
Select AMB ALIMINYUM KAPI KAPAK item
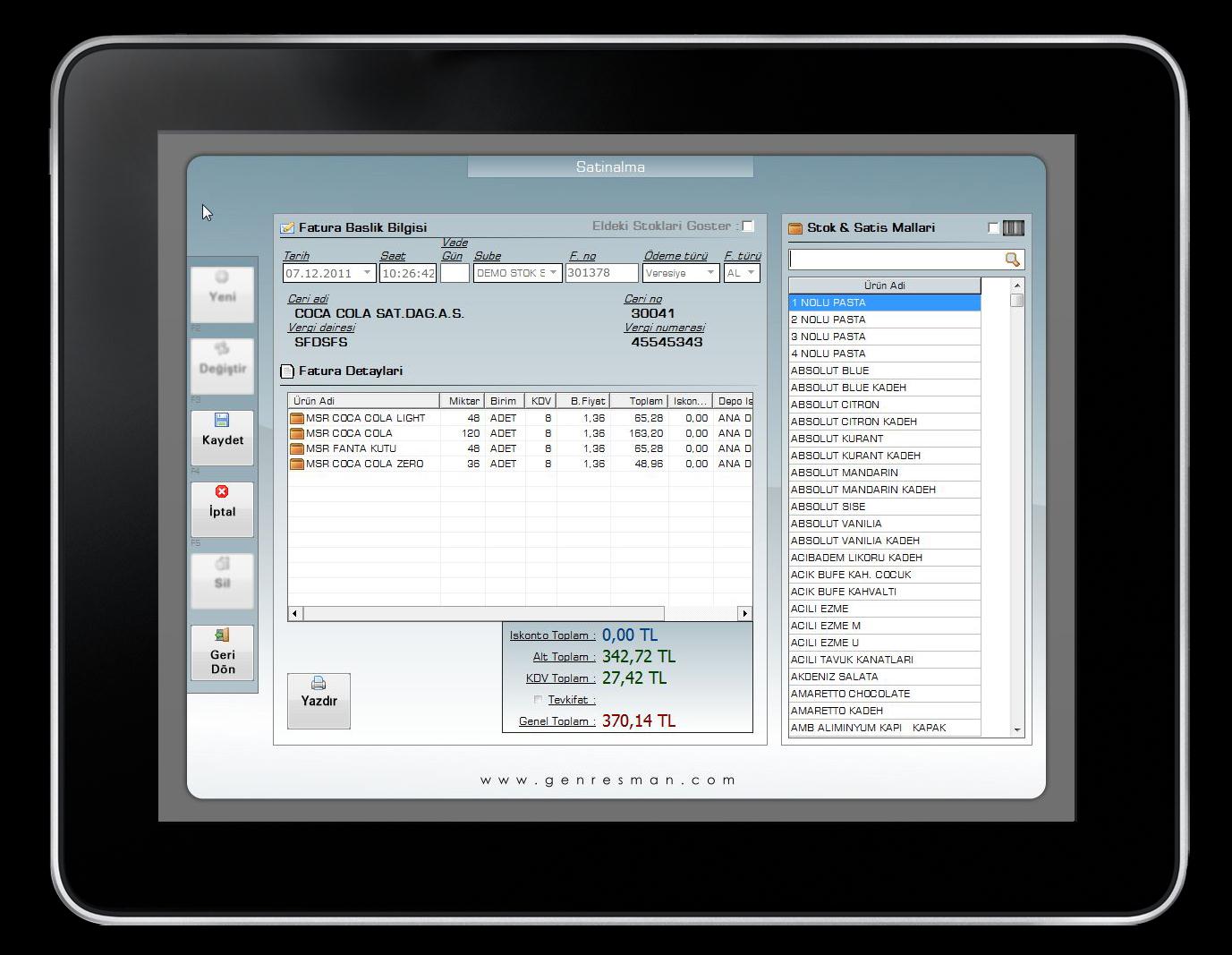coord(885,728)
